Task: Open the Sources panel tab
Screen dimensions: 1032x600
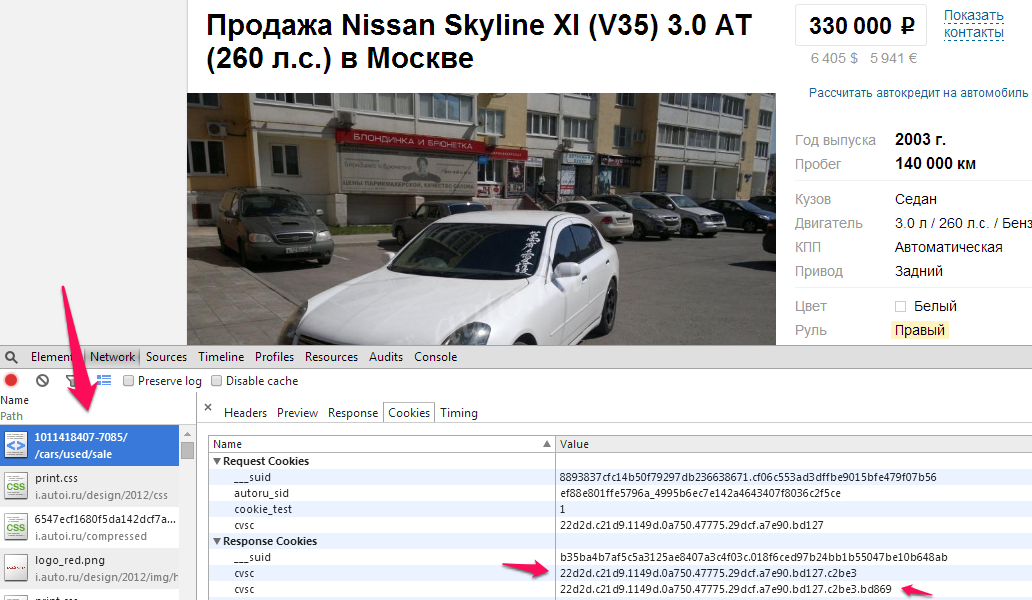Action: pos(167,357)
